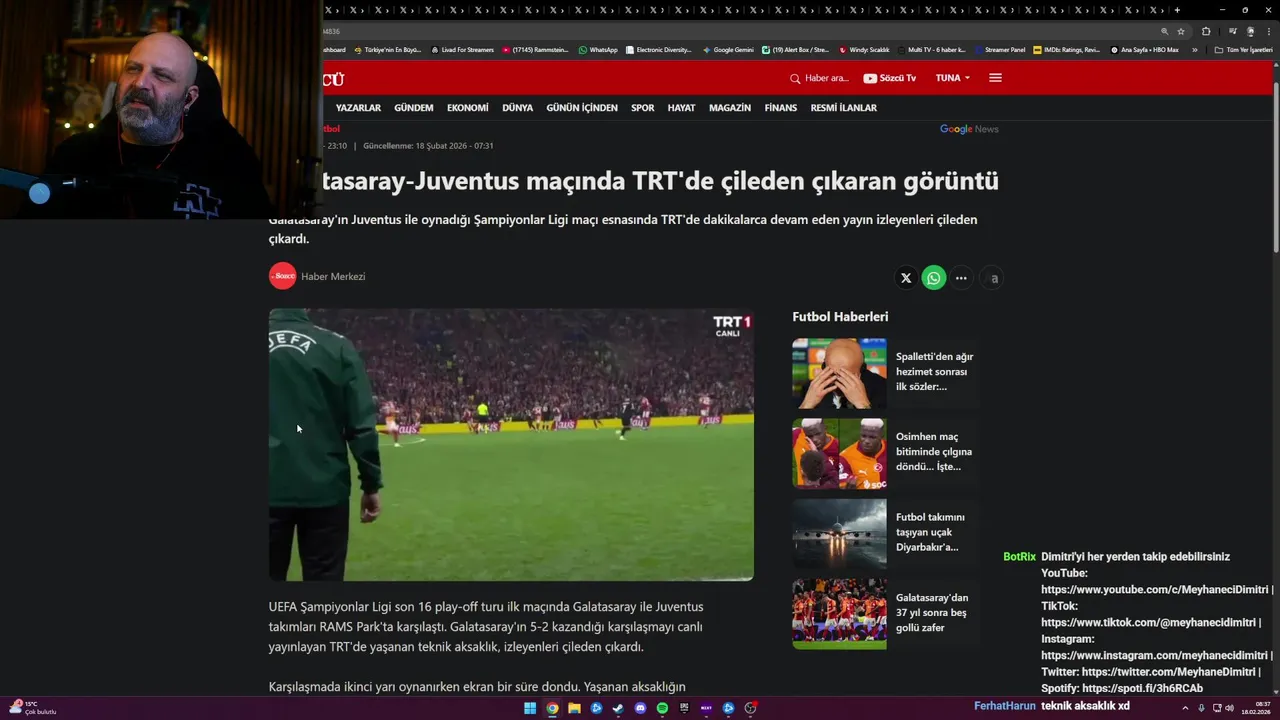Show hidden system tray icons chevron
The height and width of the screenshot is (720, 1280).
coord(1186,708)
